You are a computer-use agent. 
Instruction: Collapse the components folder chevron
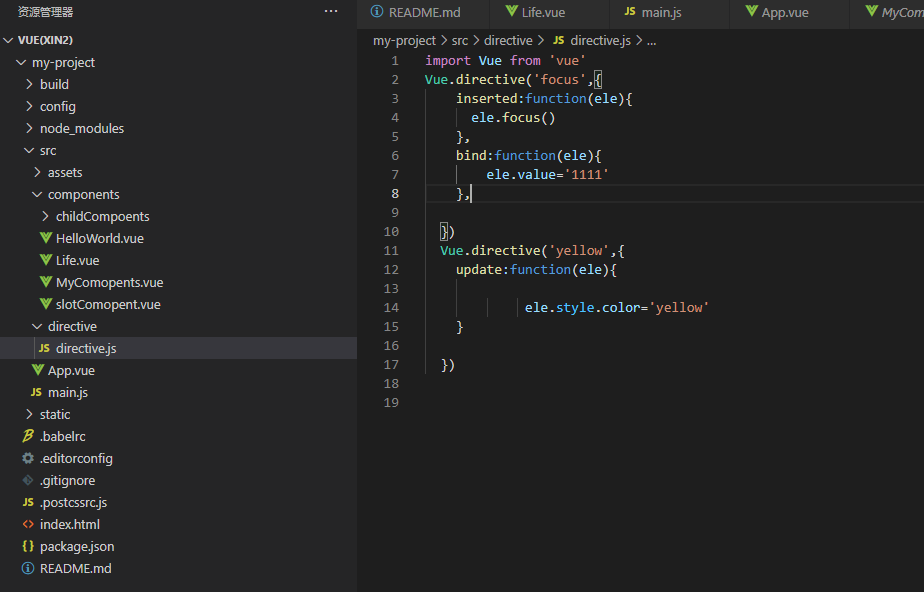[37, 194]
